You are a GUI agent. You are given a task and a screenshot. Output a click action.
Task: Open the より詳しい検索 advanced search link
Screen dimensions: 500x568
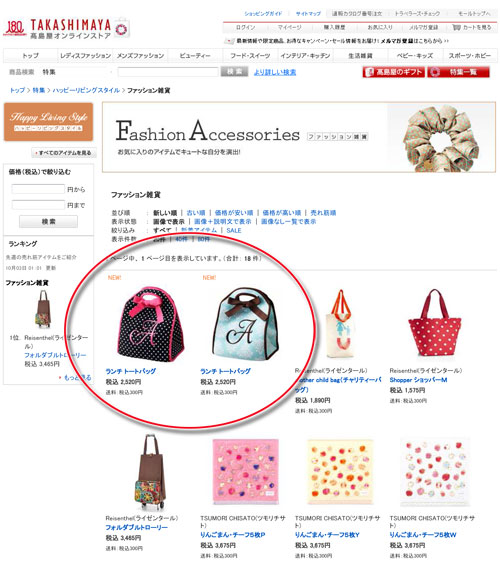275,72
